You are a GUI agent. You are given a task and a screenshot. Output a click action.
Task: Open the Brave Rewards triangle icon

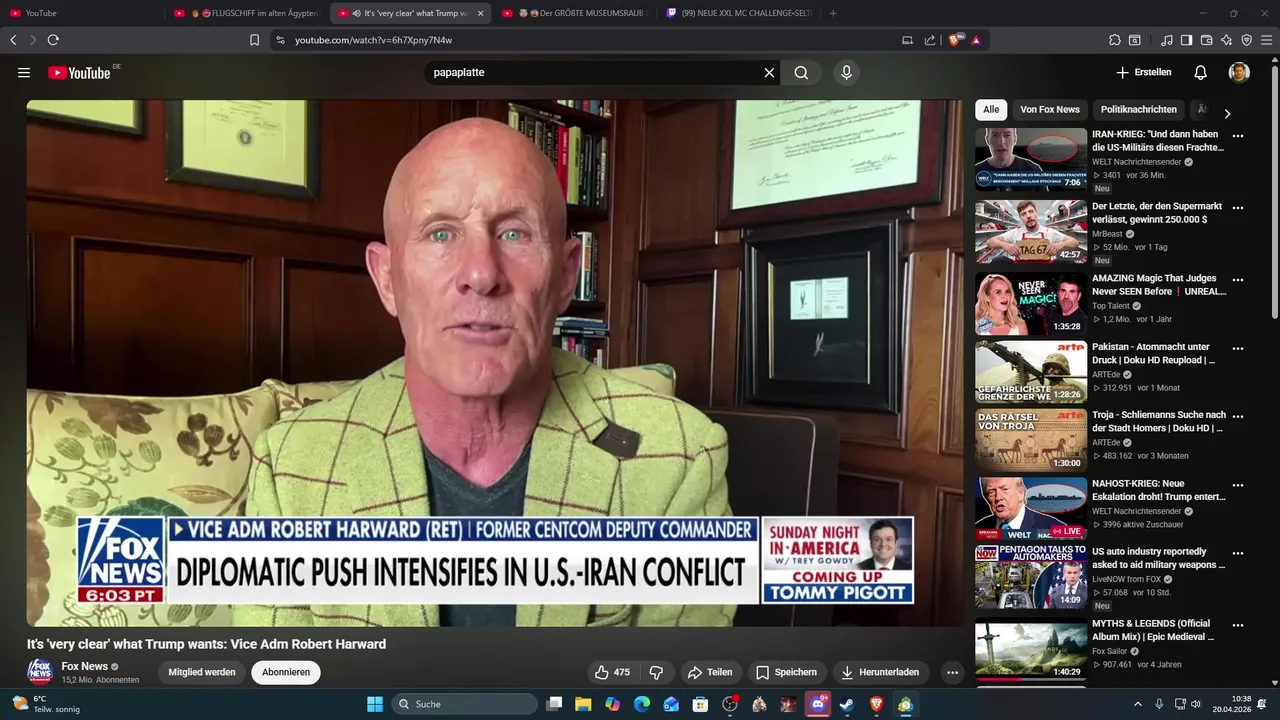point(976,40)
